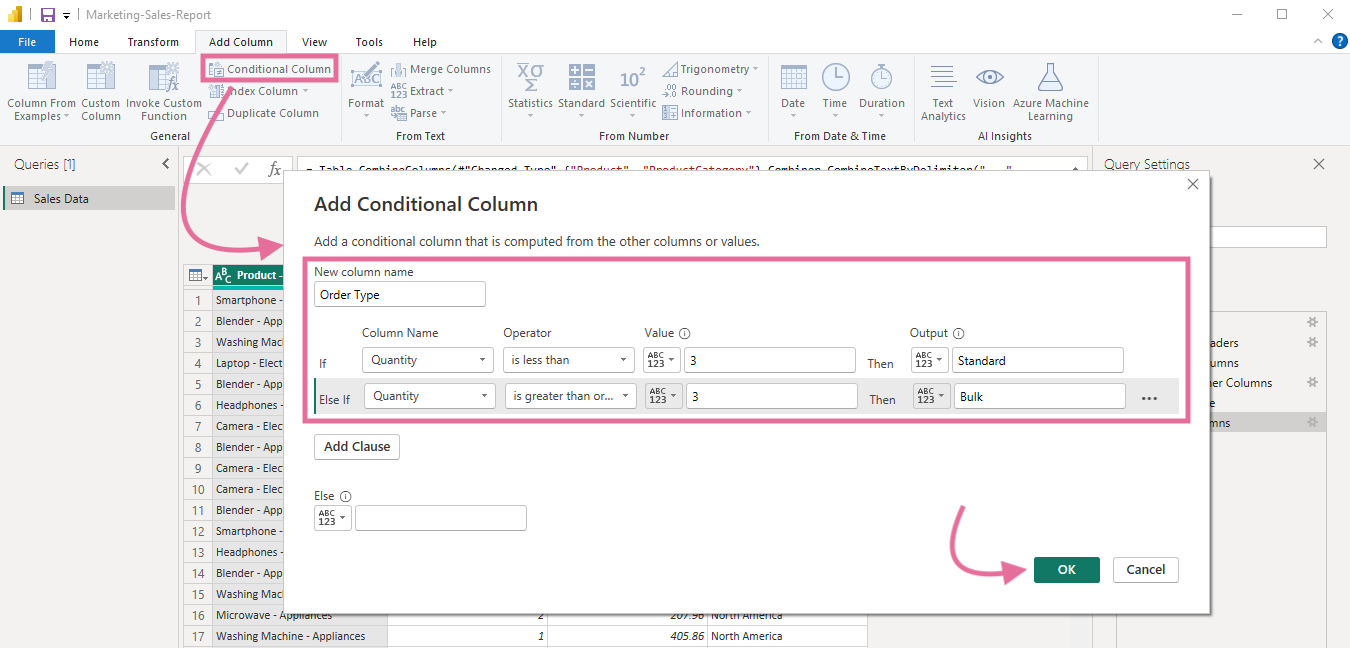This screenshot has width=1350, height=648.
Task: Expand the Rounding dropdown
Action: [706, 90]
